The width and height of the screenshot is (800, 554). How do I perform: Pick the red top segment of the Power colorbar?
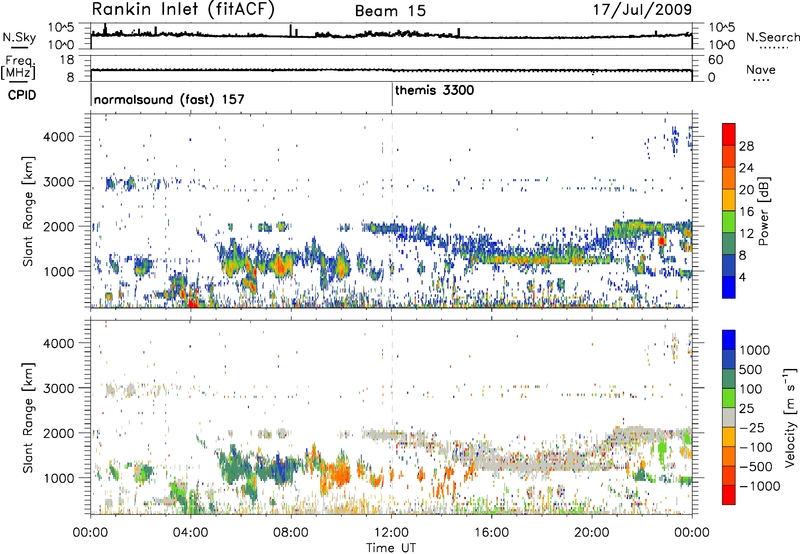pyautogui.click(x=729, y=134)
